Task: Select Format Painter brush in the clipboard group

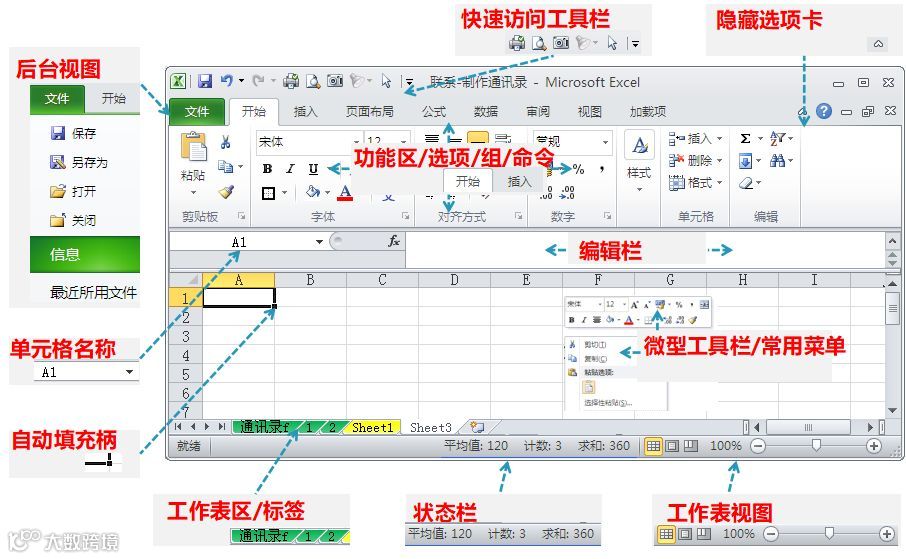Action: [x=226, y=191]
